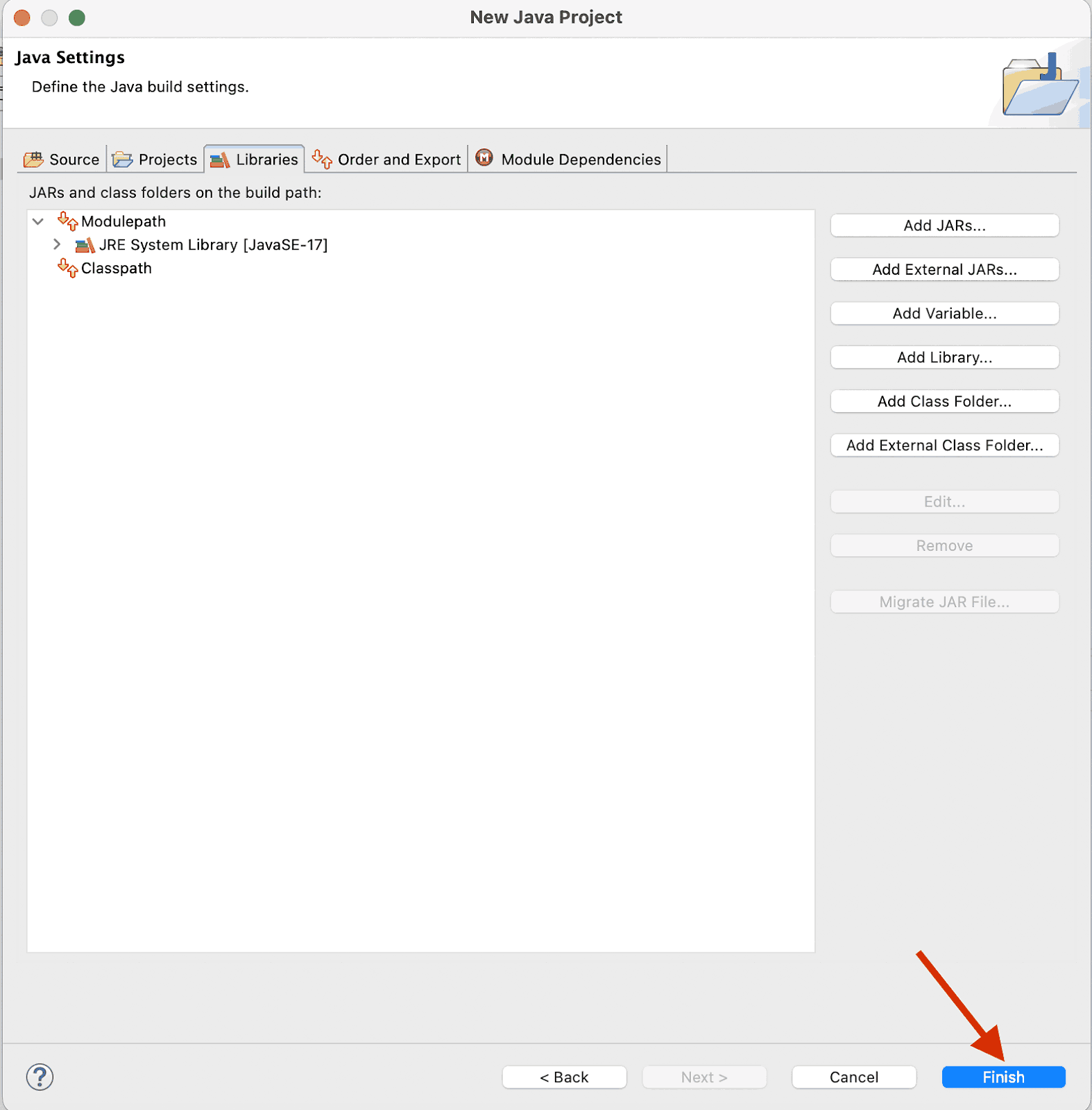
Task: Open the Module Dependencies tab
Action: [568, 160]
